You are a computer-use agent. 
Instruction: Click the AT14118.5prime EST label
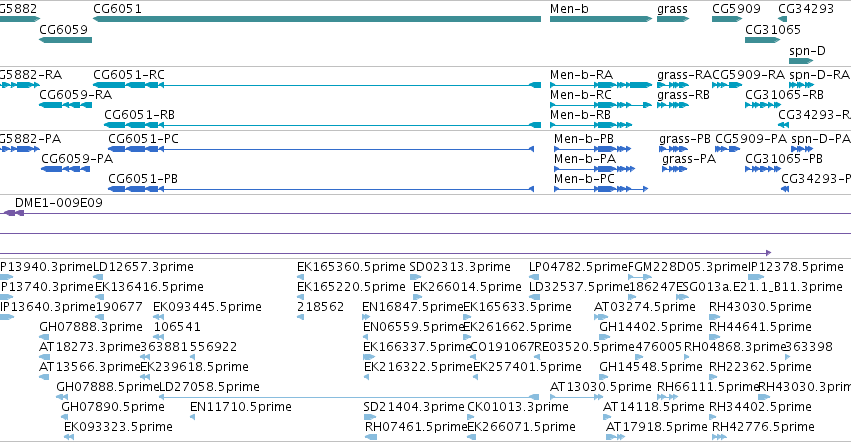pos(653,407)
